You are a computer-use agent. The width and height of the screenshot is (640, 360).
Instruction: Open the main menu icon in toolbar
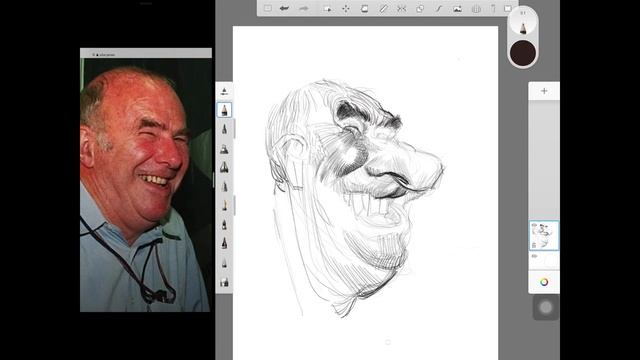tap(268, 8)
